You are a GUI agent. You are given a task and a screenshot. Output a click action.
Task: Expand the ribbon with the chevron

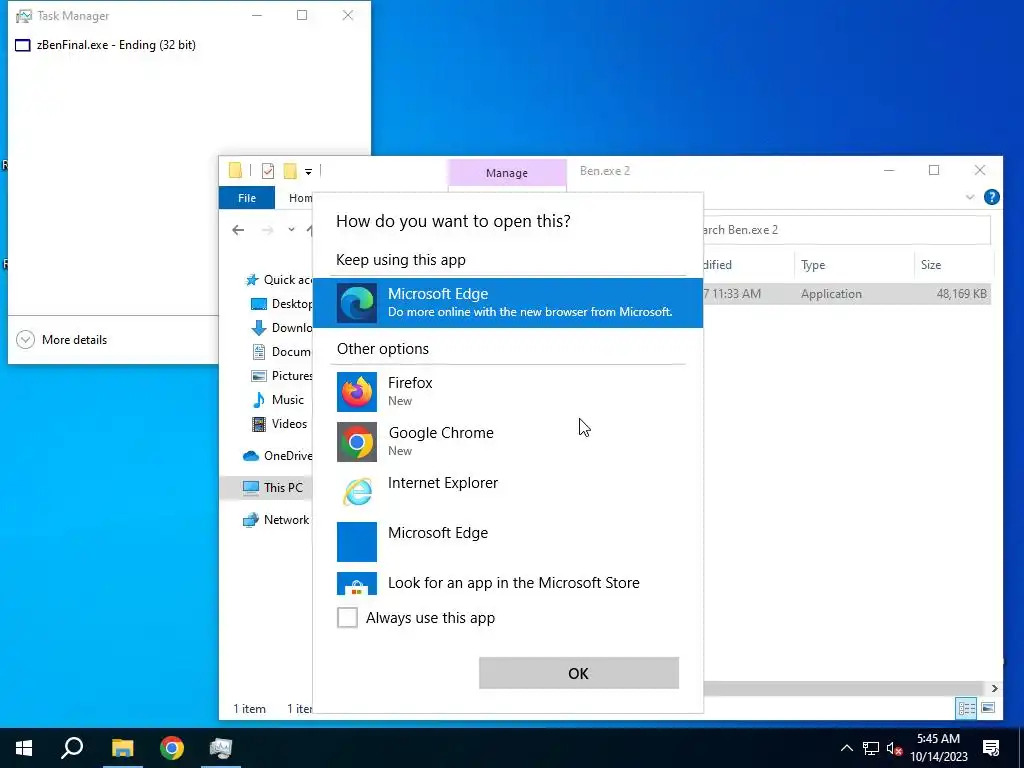coord(970,197)
